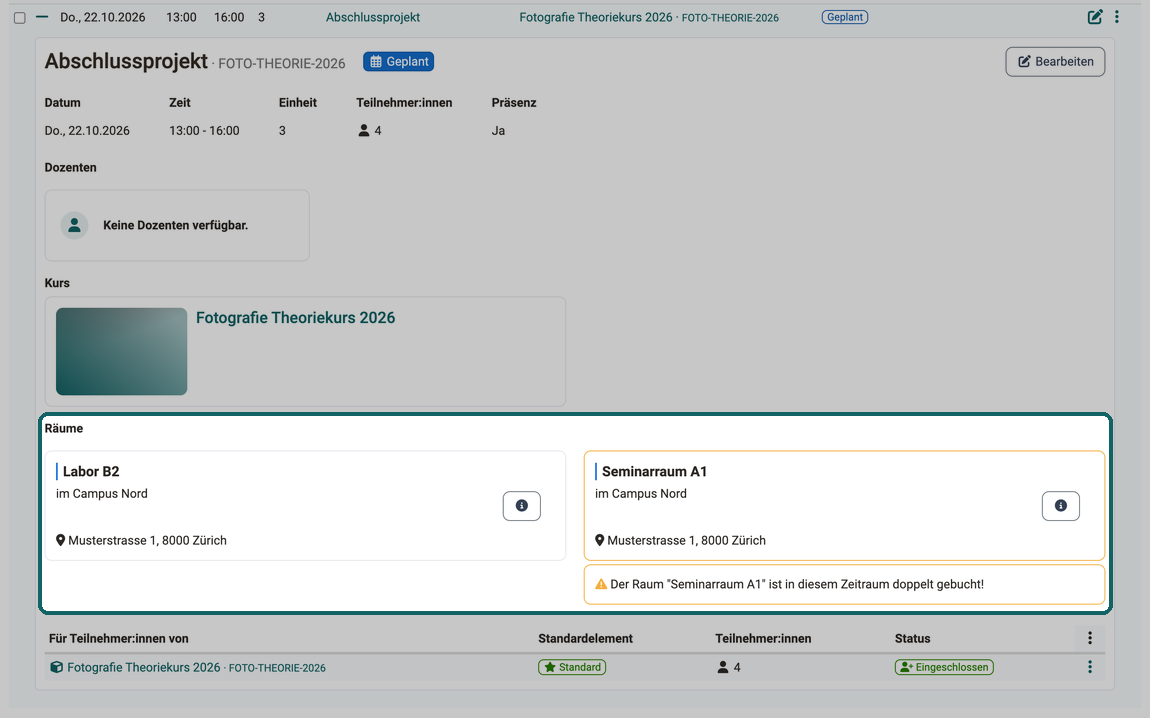Open Abschlussprojekt link in the top row
This screenshot has height=718, width=1150.
coord(373,17)
